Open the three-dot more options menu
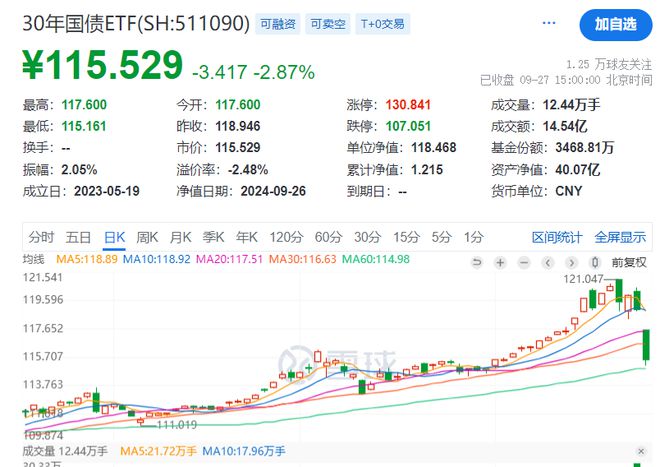The width and height of the screenshot is (660, 467). tap(549, 23)
